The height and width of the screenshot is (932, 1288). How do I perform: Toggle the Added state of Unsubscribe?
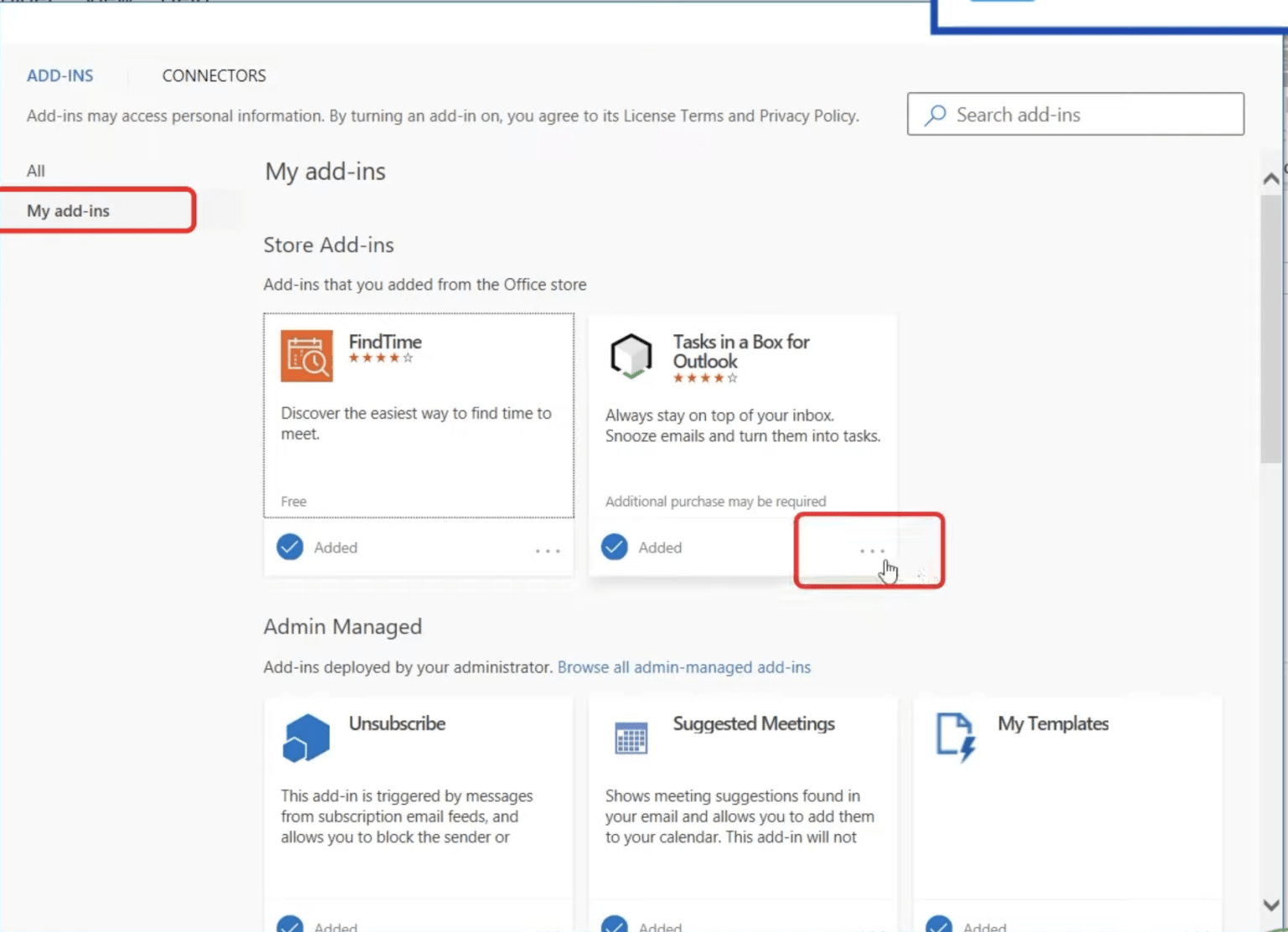(x=290, y=924)
